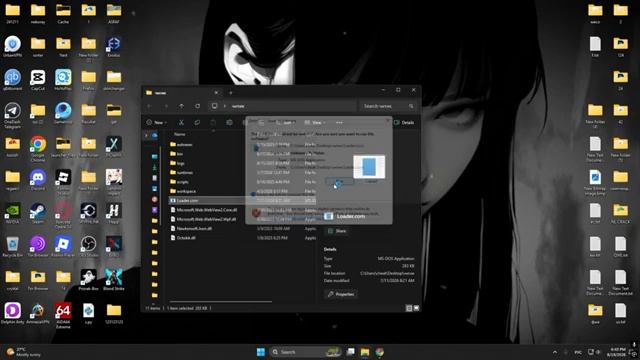Refresh the current Explorer folder
This screenshot has height=360, width=640.
pos(198,106)
